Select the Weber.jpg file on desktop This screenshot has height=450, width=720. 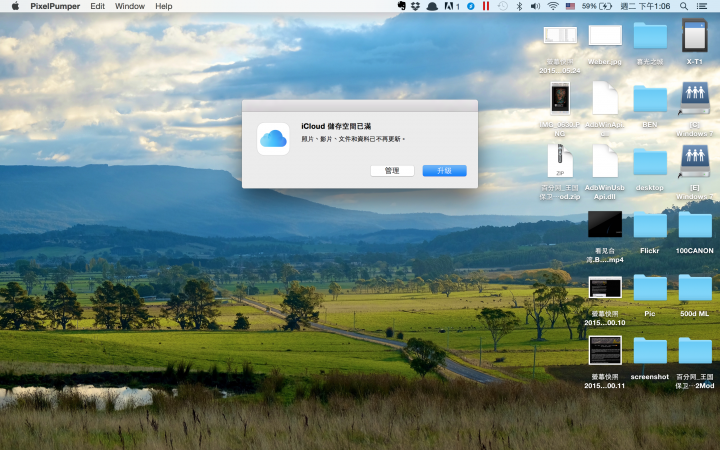(x=605, y=36)
